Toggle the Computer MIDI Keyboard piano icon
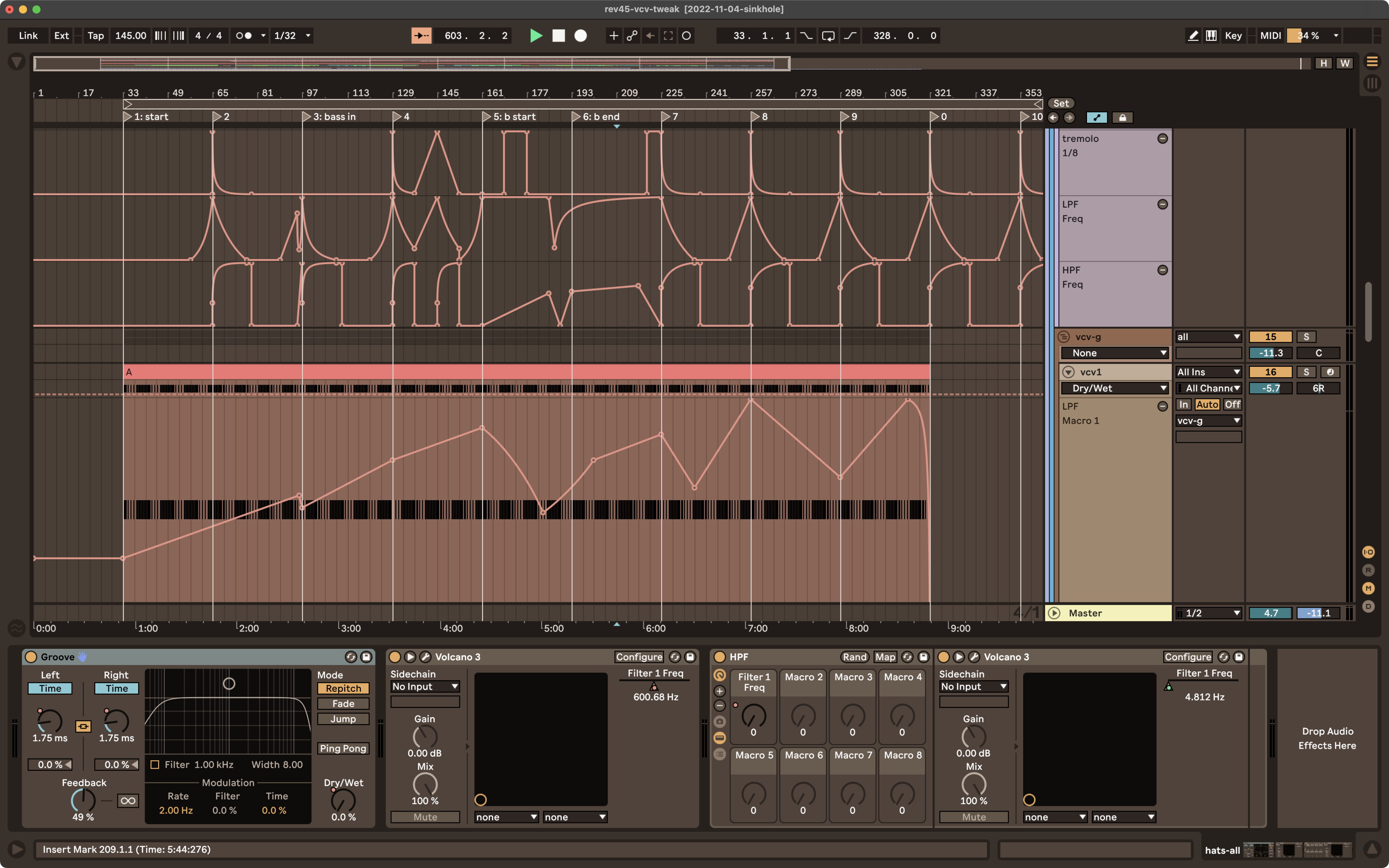This screenshot has width=1389, height=868. (x=1211, y=35)
